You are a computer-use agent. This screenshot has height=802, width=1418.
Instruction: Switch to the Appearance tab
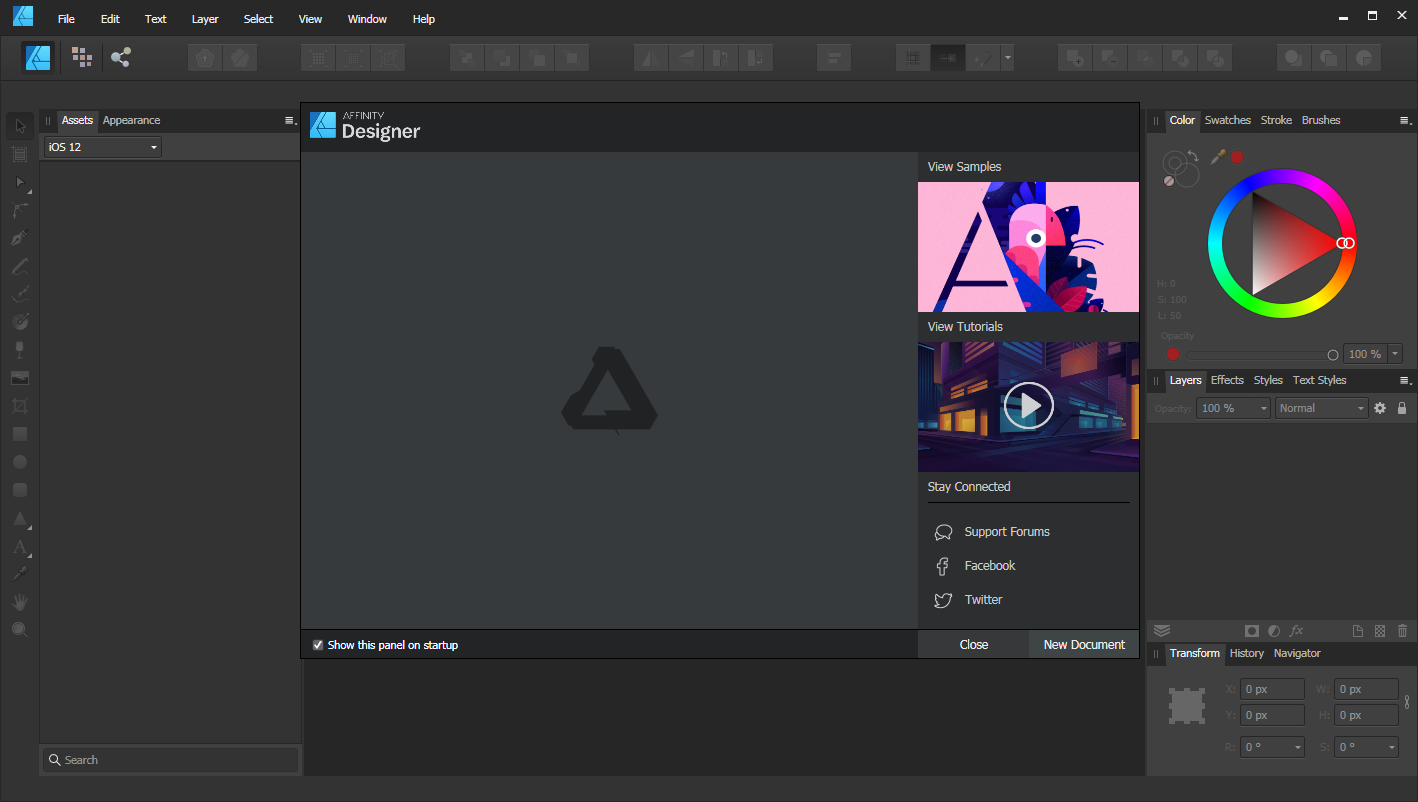tap(131, 120)
